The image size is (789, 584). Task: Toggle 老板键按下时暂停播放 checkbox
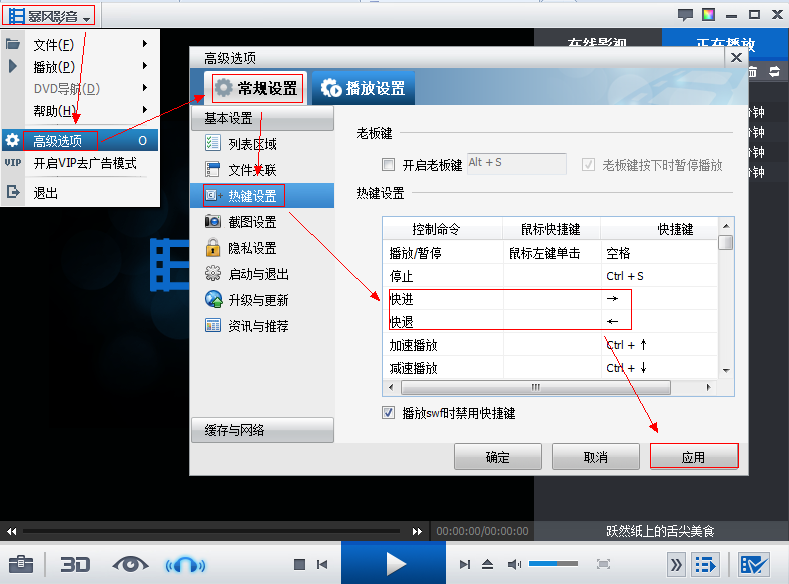click(x=588, y=164)
